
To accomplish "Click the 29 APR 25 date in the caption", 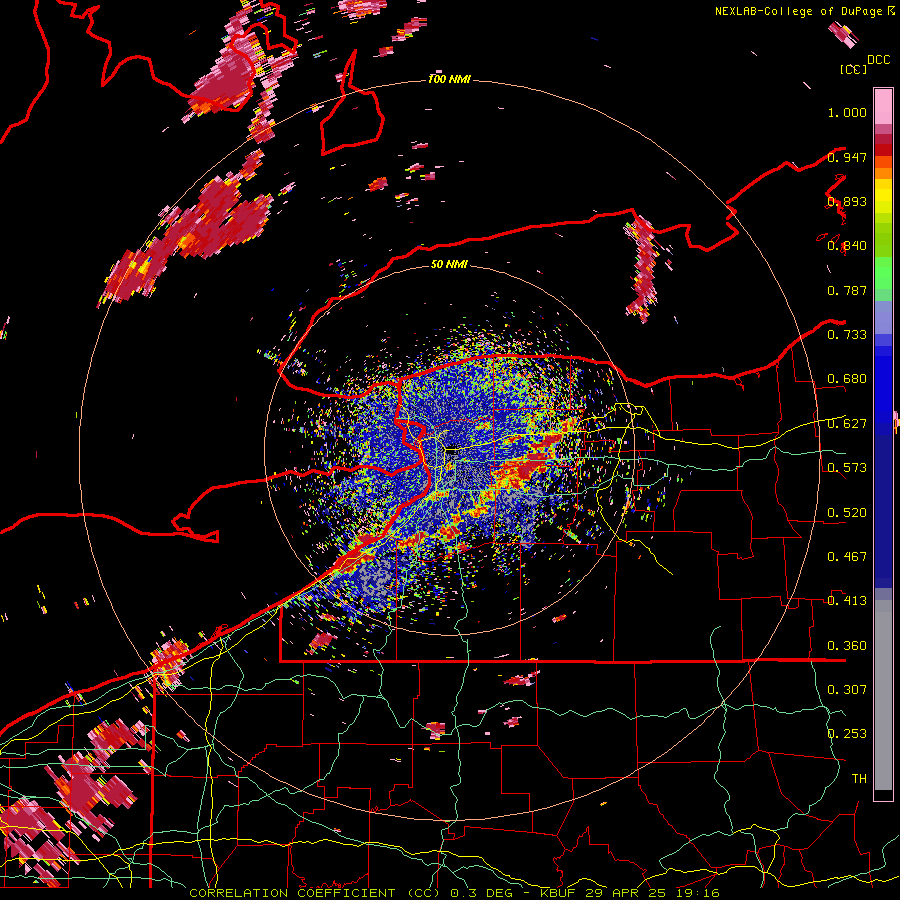I will pyautogui.click(x=626, y=893).
